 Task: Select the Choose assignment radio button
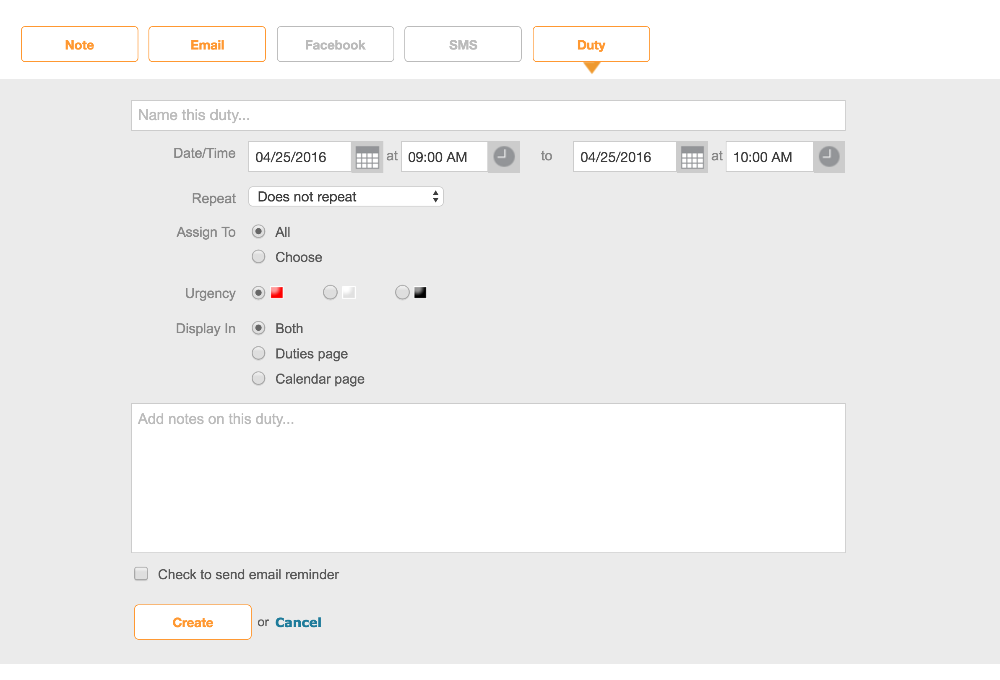point(258,256)
